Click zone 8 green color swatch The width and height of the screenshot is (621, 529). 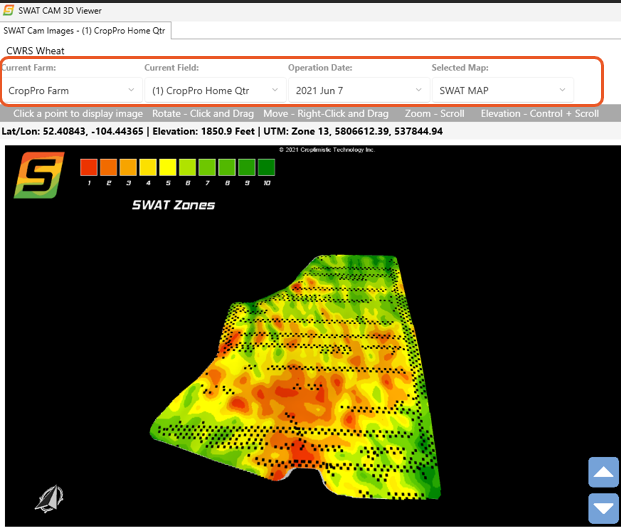coord(227,167)
